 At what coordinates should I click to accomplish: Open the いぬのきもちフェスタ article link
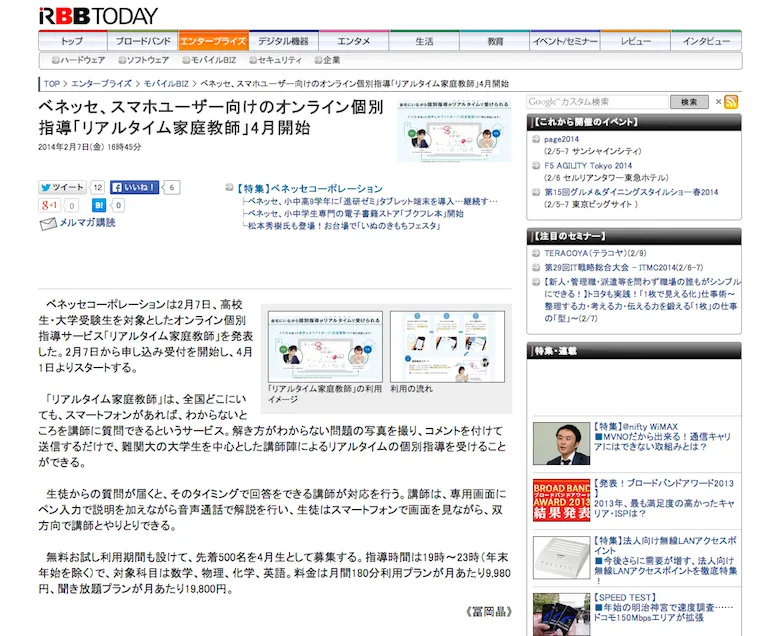click(344, 226)
